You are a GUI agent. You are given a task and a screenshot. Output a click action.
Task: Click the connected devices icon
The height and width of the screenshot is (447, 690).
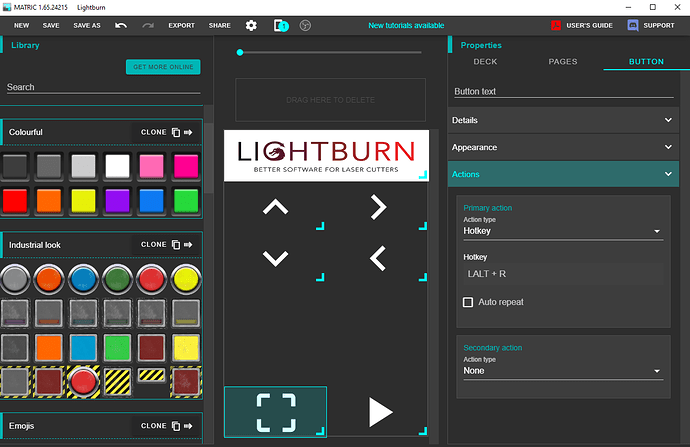[x=281, y=26]
